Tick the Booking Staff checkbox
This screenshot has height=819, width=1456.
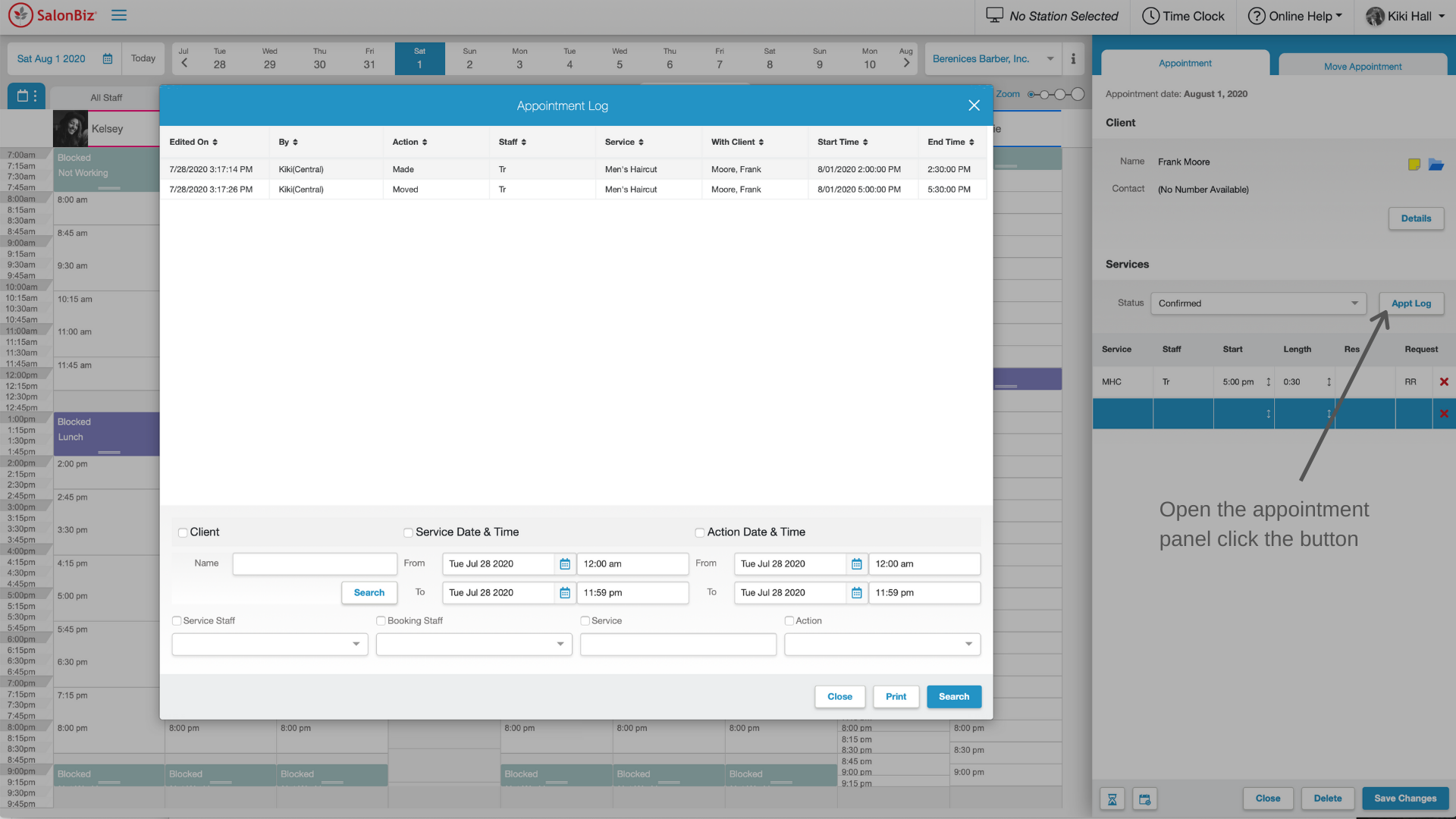tap(381, 621)
